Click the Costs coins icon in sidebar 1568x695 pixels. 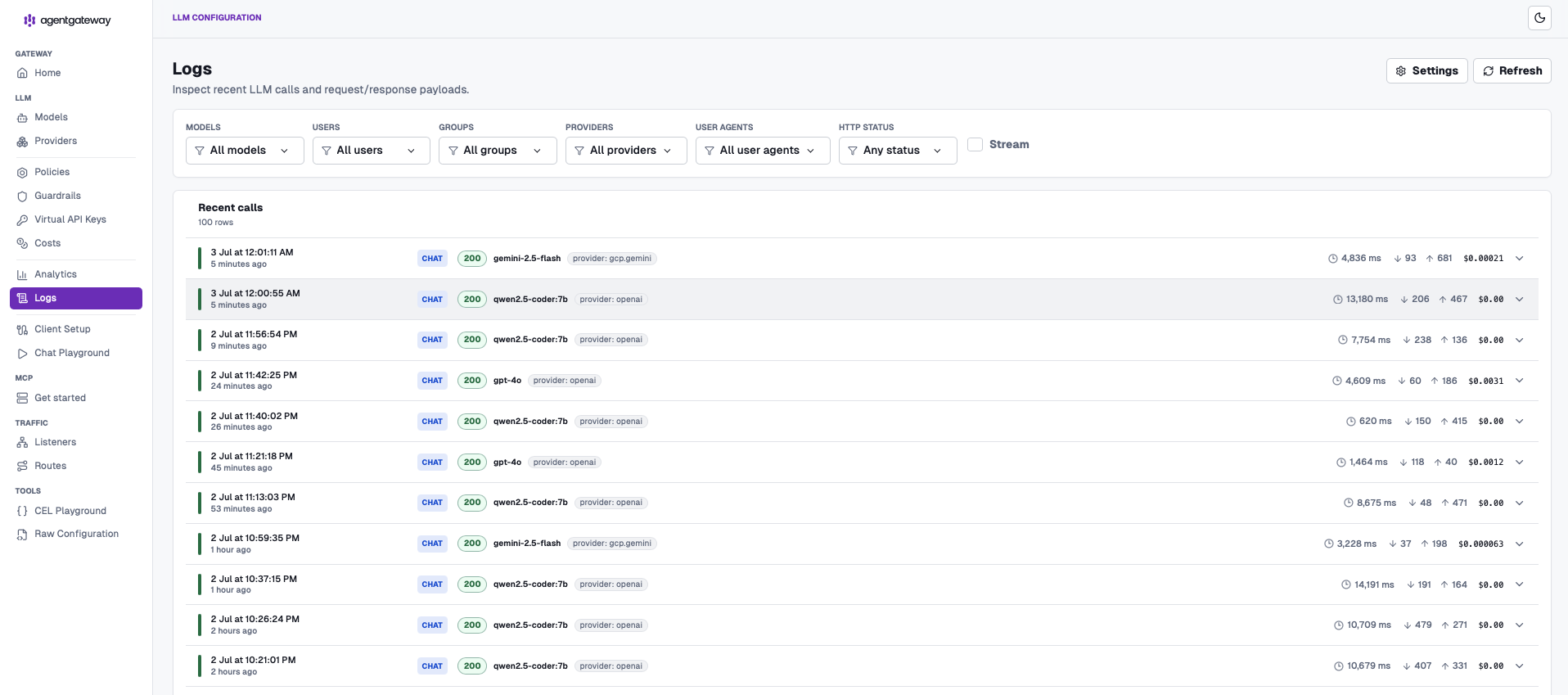coord(22,243)
